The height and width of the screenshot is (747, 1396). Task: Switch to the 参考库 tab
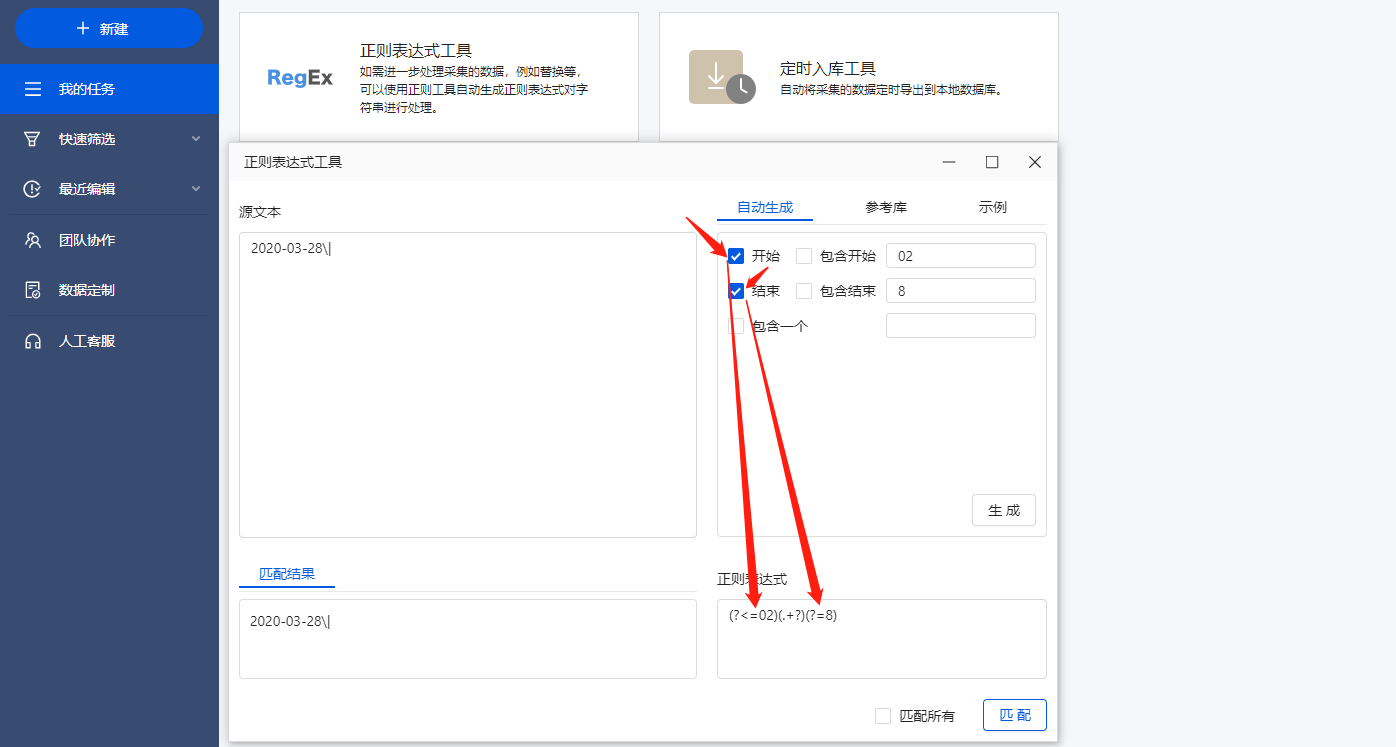886,207
